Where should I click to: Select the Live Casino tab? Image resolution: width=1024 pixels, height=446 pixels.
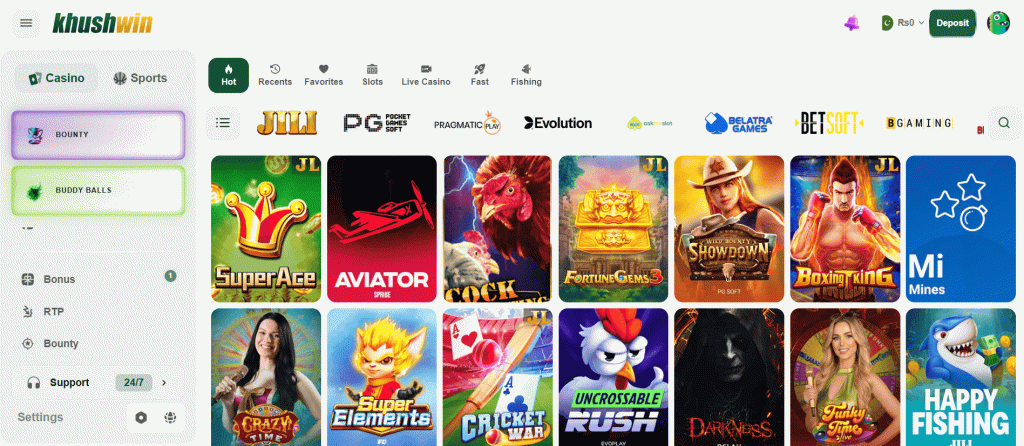[x=426, y=76]
